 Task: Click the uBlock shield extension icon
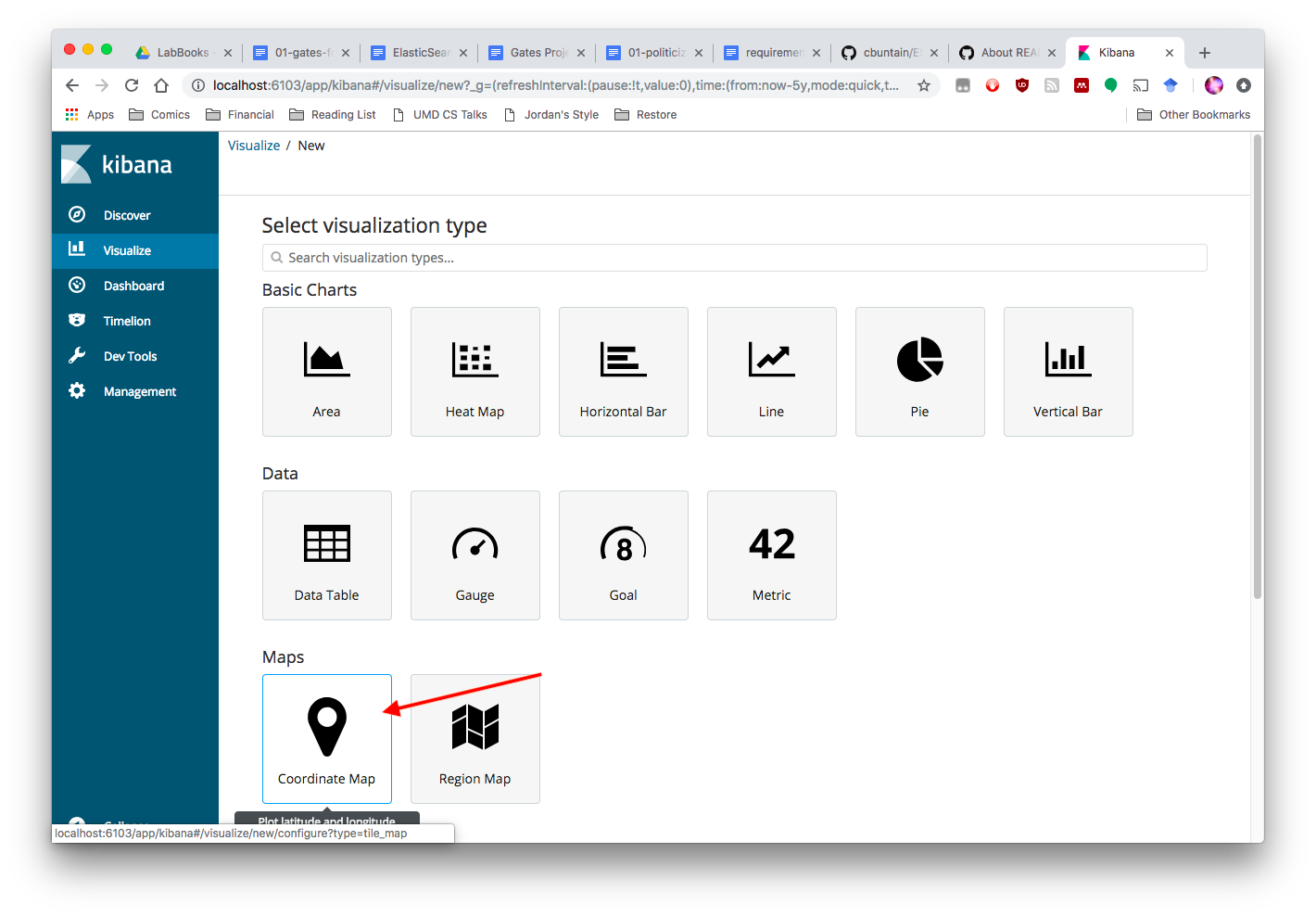tap(1022, 85)
